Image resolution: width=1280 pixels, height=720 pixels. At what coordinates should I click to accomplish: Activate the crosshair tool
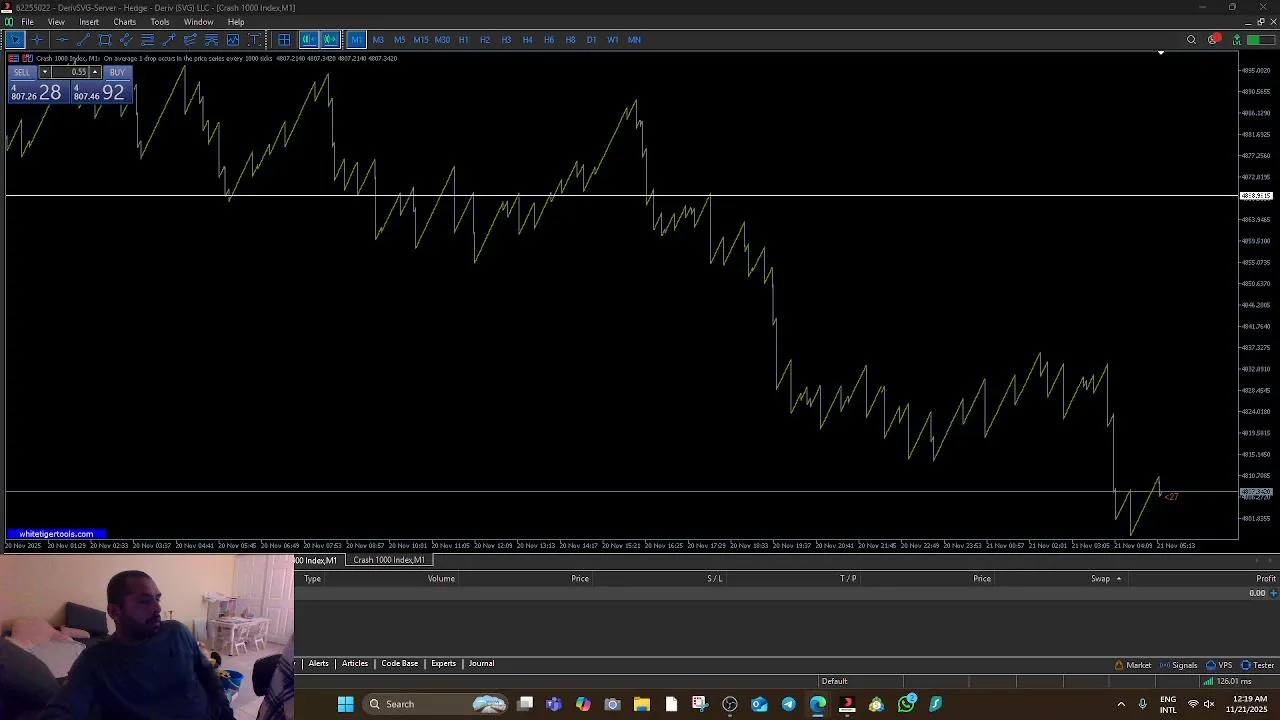(38, 40)
